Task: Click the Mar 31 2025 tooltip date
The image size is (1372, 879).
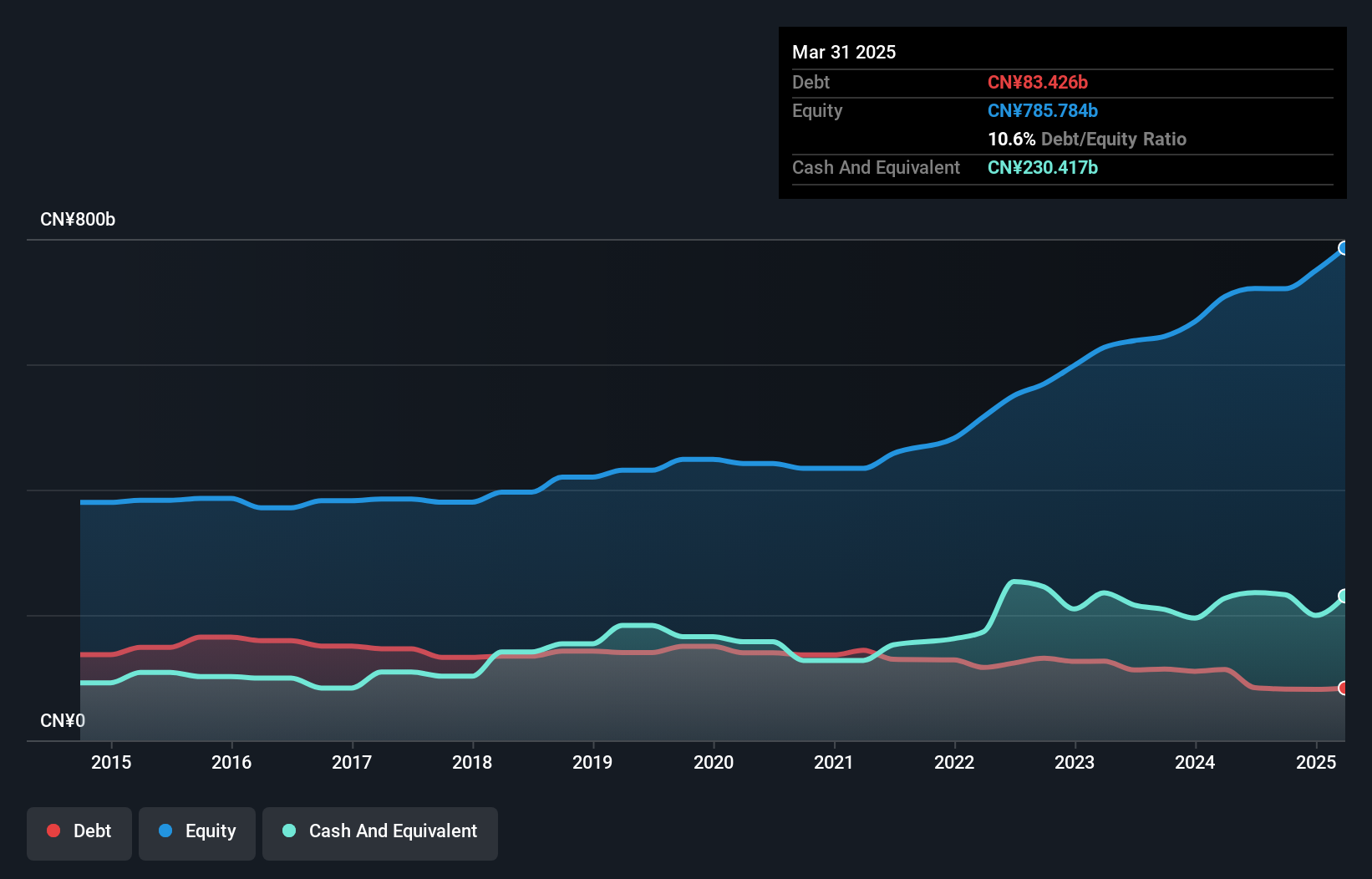Action: click(844, 53)
